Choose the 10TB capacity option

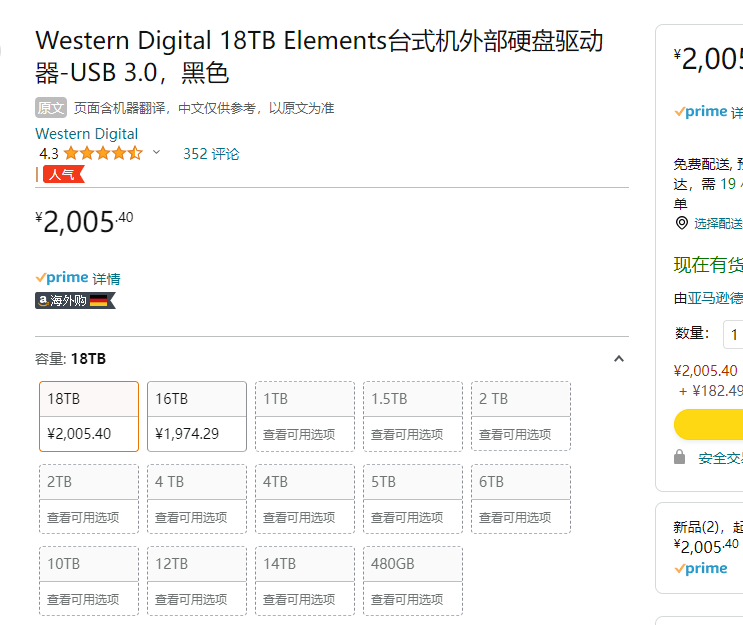89,581
